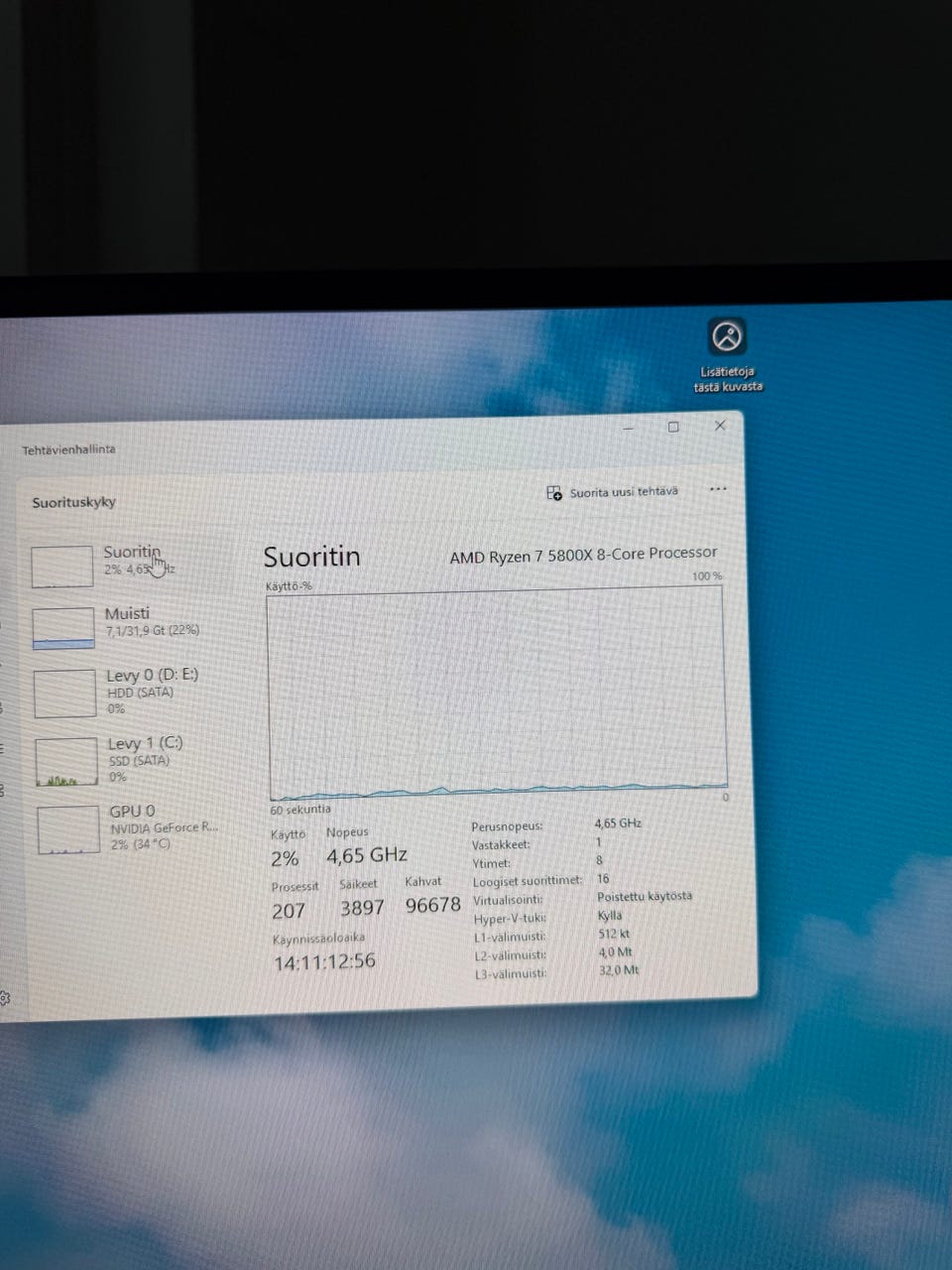Click the Hyper-V-tuki label
This screenshot has width=952, height=1270.
tap(510, 919)
